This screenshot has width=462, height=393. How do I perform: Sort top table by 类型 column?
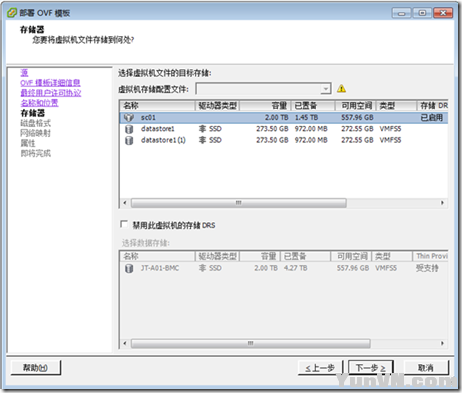coord(397,106)
